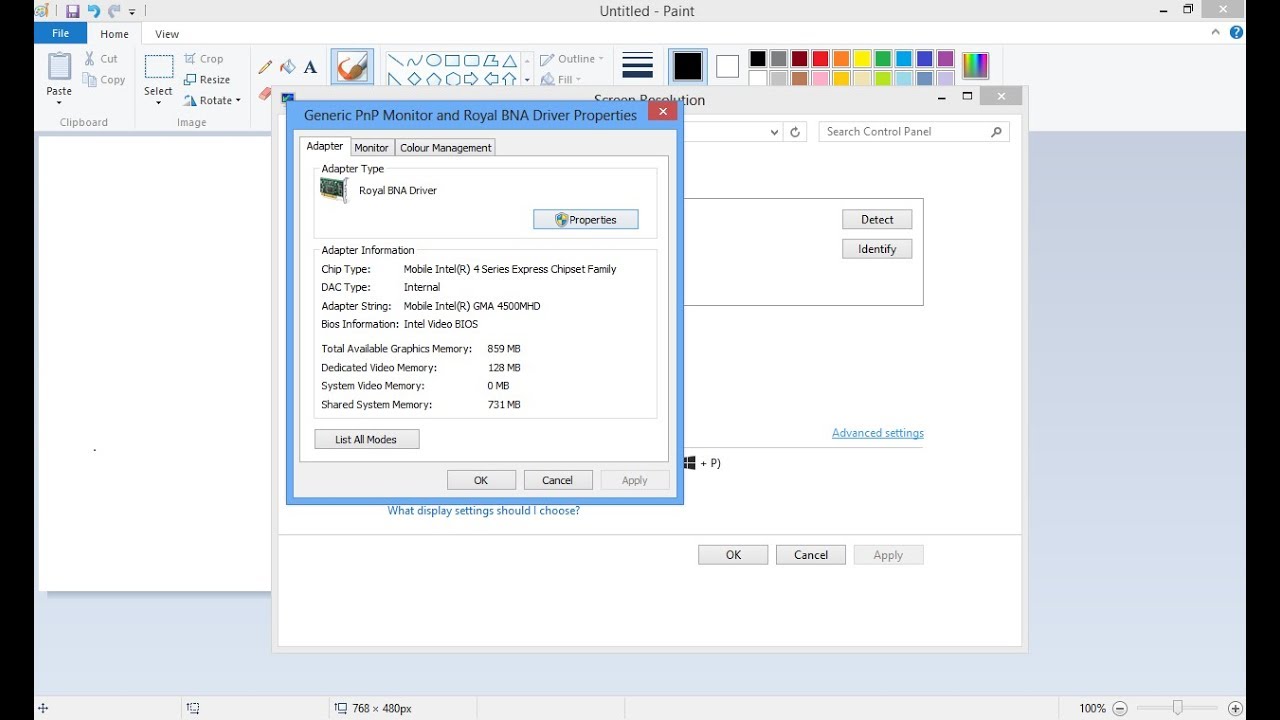The width and height of the screenshot is (1280, 720).
Task: Click the Undo arrow in the quick access toolbar
Action: pyautogui.click(x=93, y=11)
